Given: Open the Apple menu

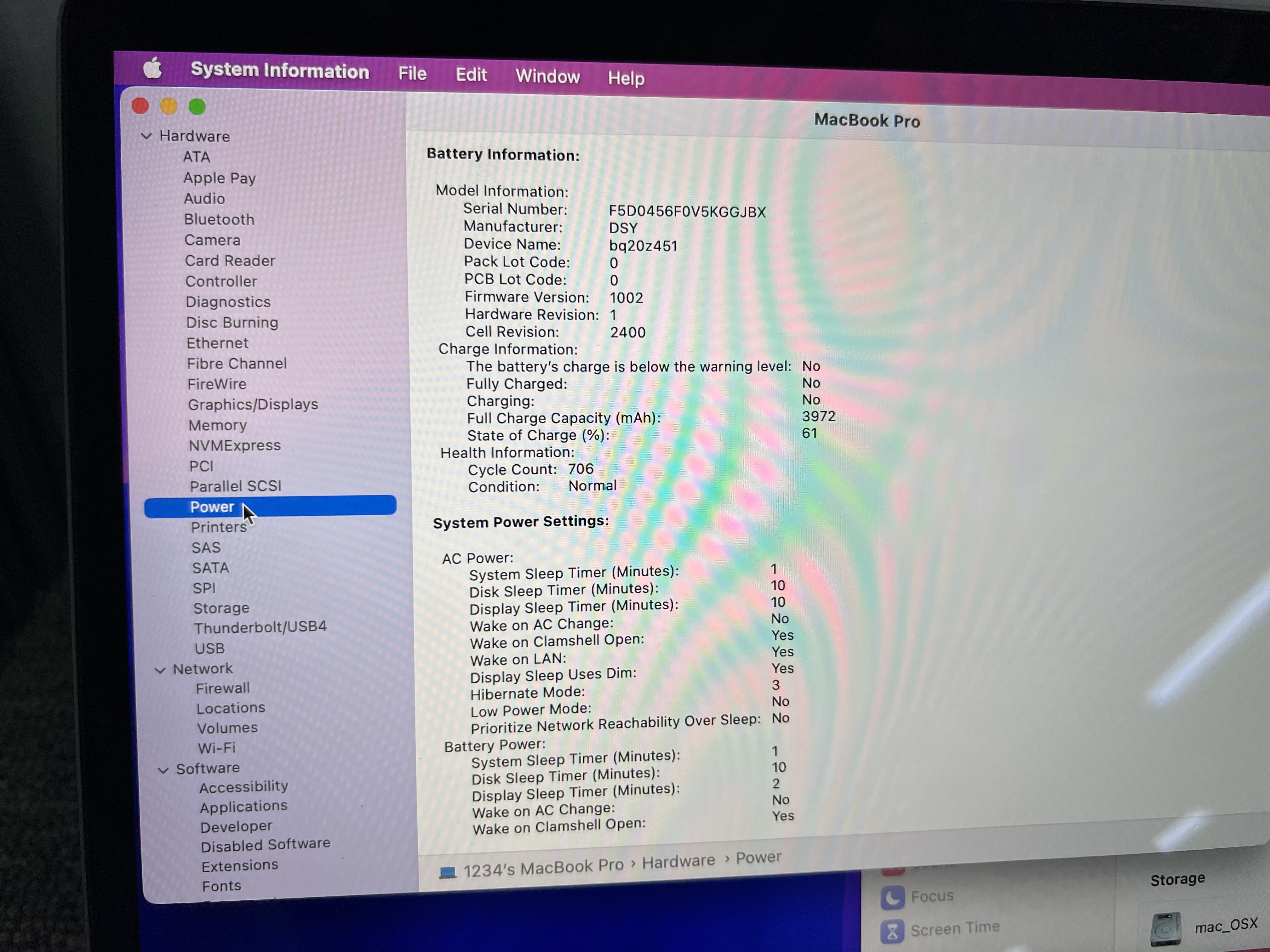Looking at the screenshot, I should [x=153, y=68].
